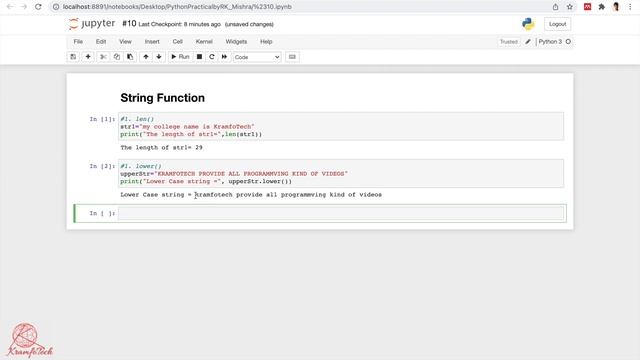Open the Extensions puzzle-piece menu
This screenshot has width=640, height=360.
602,7
